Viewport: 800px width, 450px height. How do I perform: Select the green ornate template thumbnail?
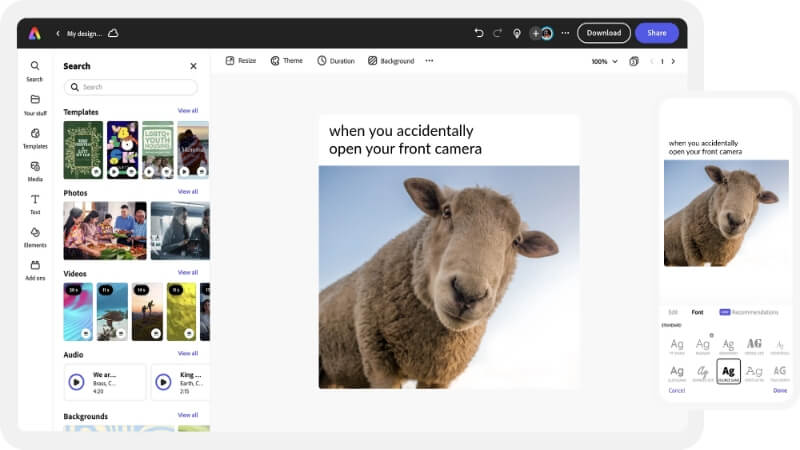[x=83, y=150]
